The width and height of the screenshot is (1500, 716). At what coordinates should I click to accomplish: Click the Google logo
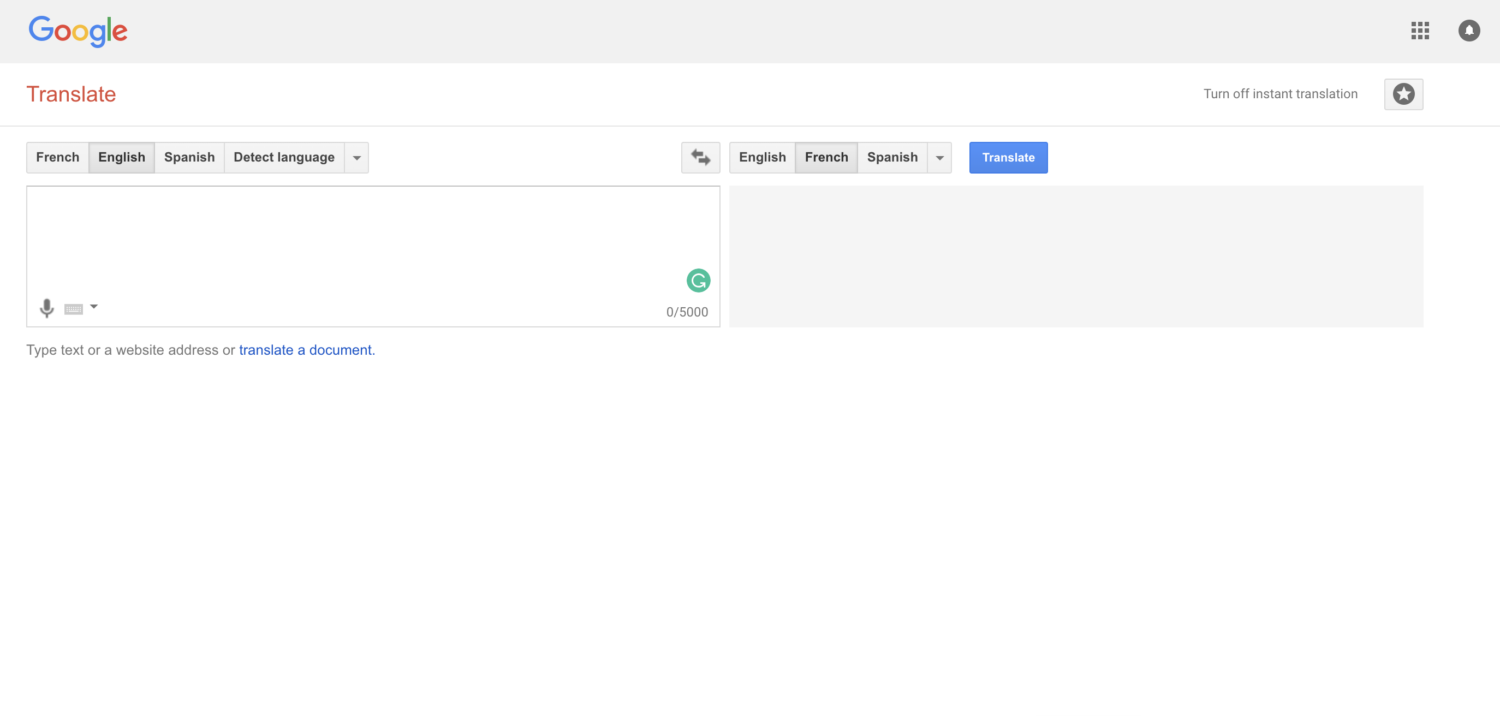point(78,31)
